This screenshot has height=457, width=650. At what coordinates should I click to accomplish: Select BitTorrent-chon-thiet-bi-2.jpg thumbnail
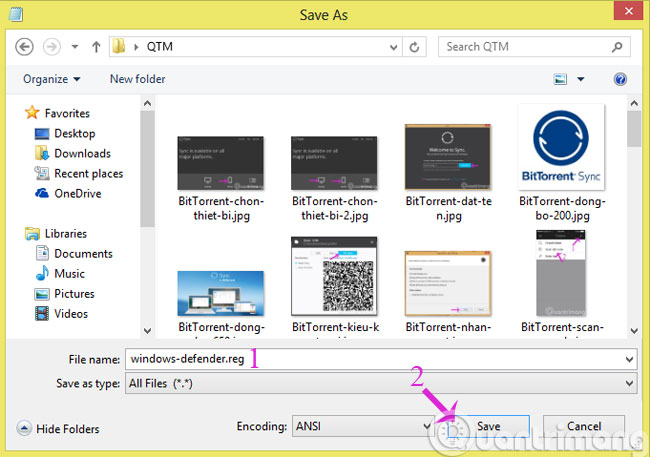[334, 163]
